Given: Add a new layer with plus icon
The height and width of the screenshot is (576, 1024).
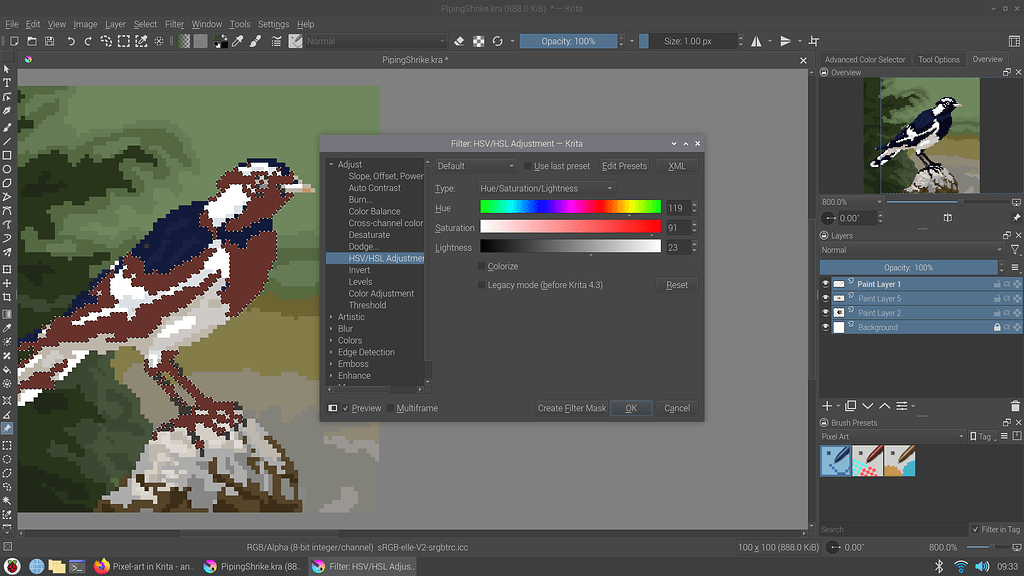Looking at the screenshot, I should coord(827,406).
